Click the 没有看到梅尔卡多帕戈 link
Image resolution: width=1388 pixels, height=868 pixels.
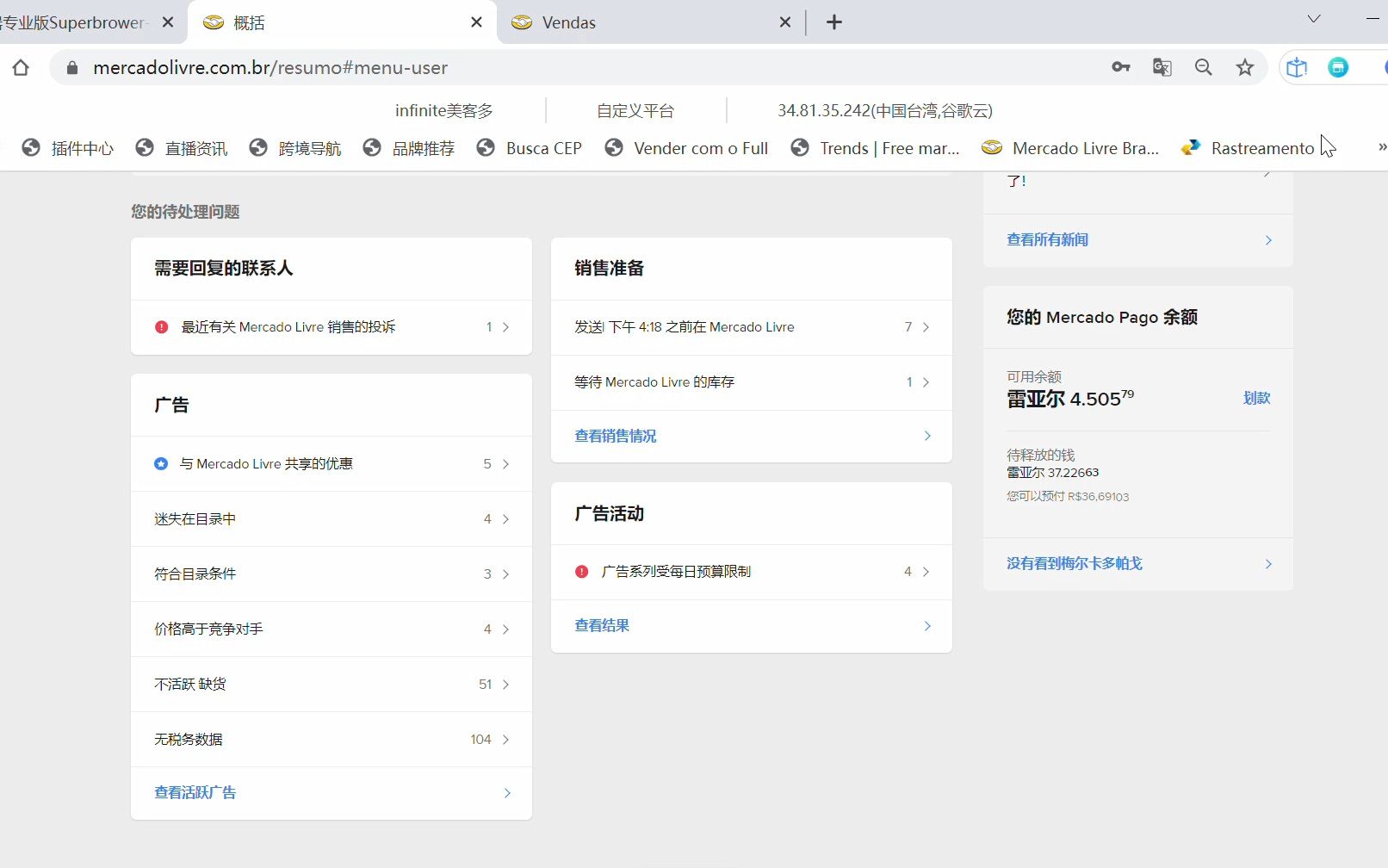[1075, 564]
